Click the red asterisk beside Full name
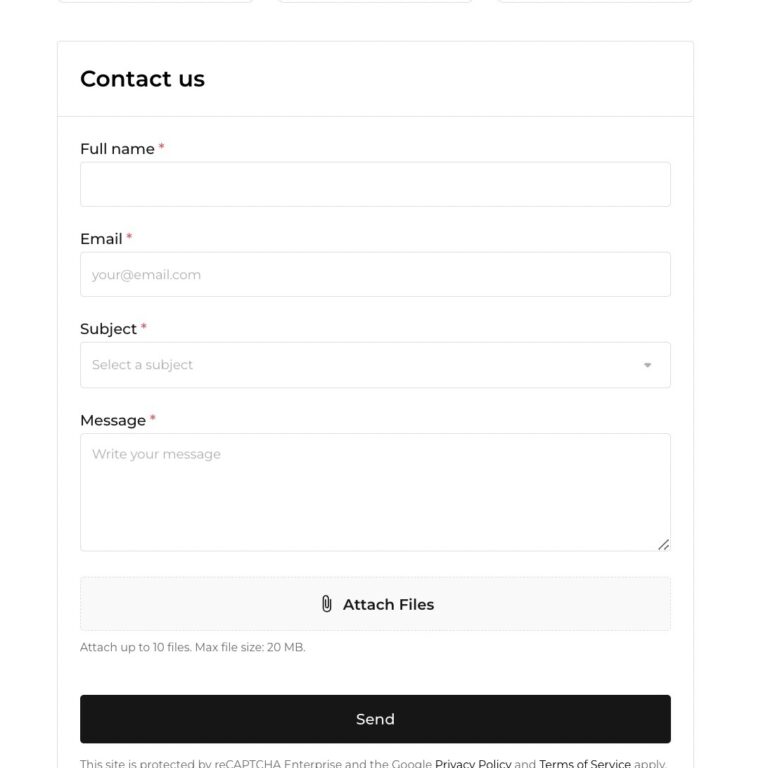 162,148
